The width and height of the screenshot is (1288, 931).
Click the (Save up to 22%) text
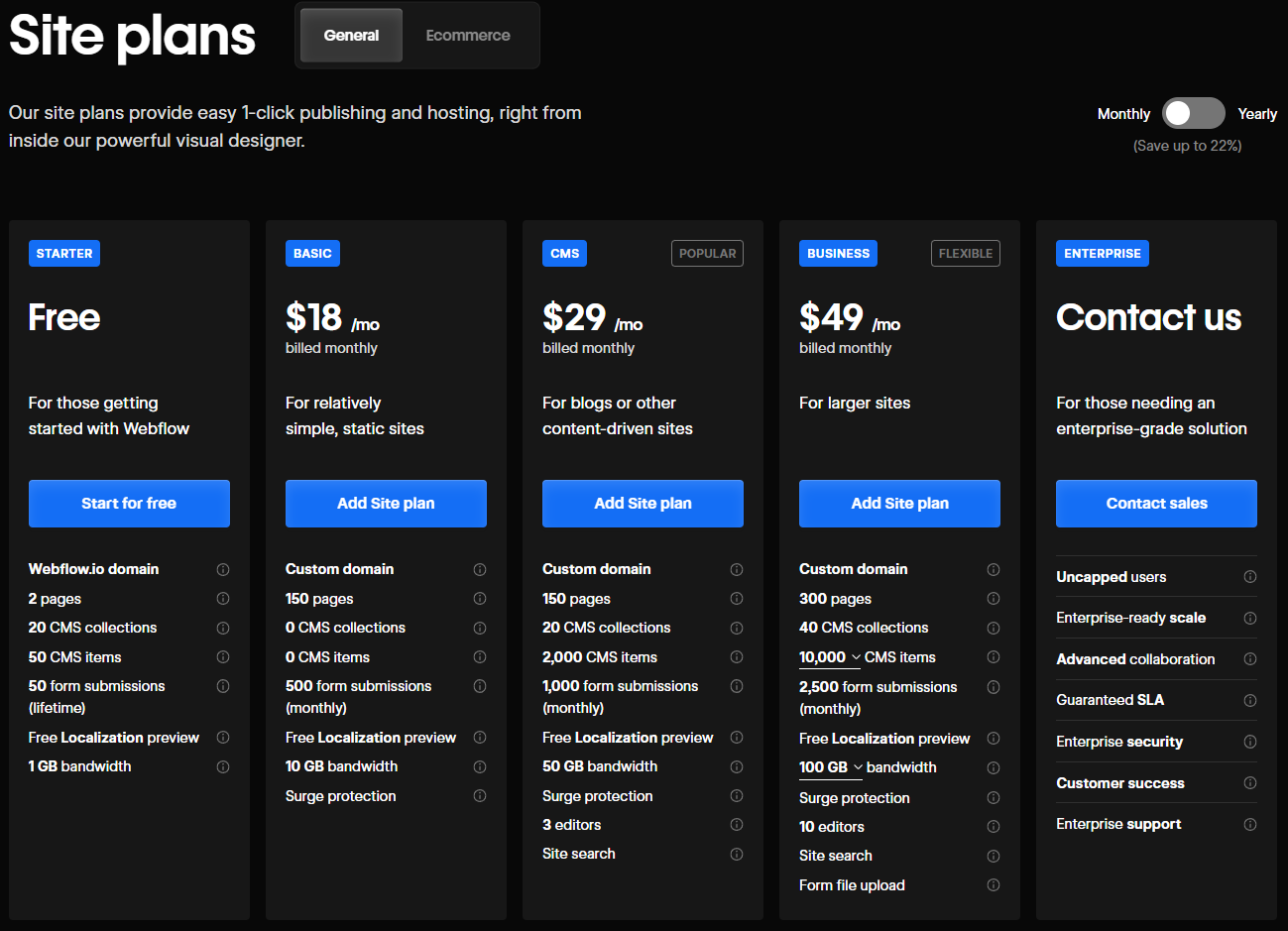click(1187, 146)
